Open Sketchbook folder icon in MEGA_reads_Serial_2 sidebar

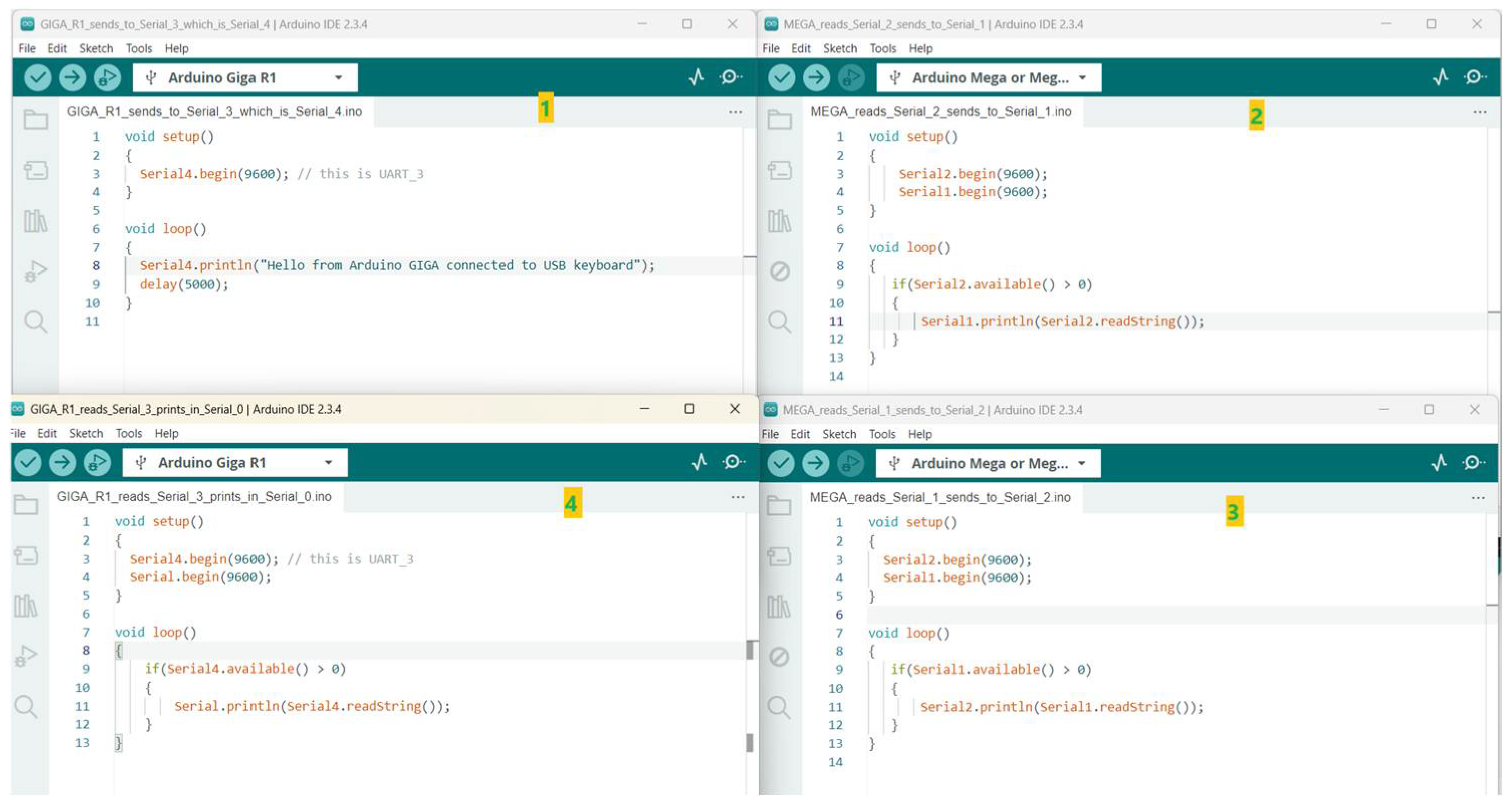(x=779, y=120)
